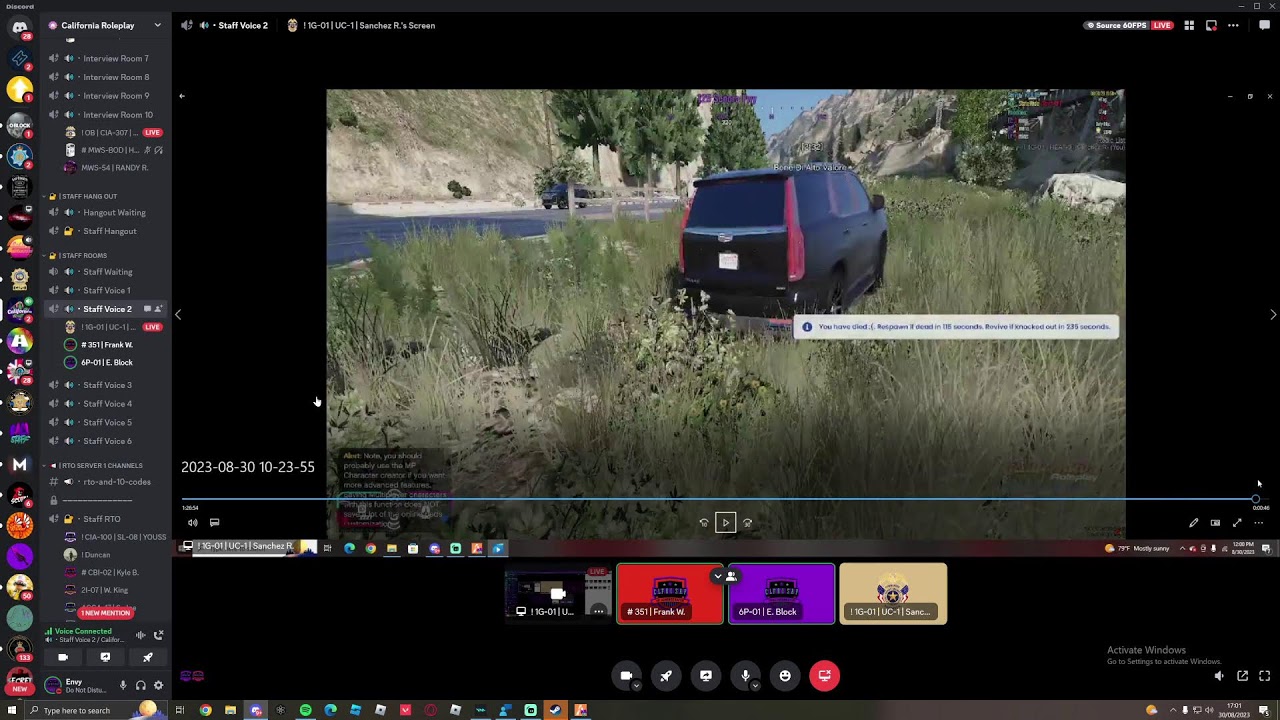The height and width of the screenshot is (720, 1280).
Task: Start an activity with rocket button
Action: pos(666,676)
